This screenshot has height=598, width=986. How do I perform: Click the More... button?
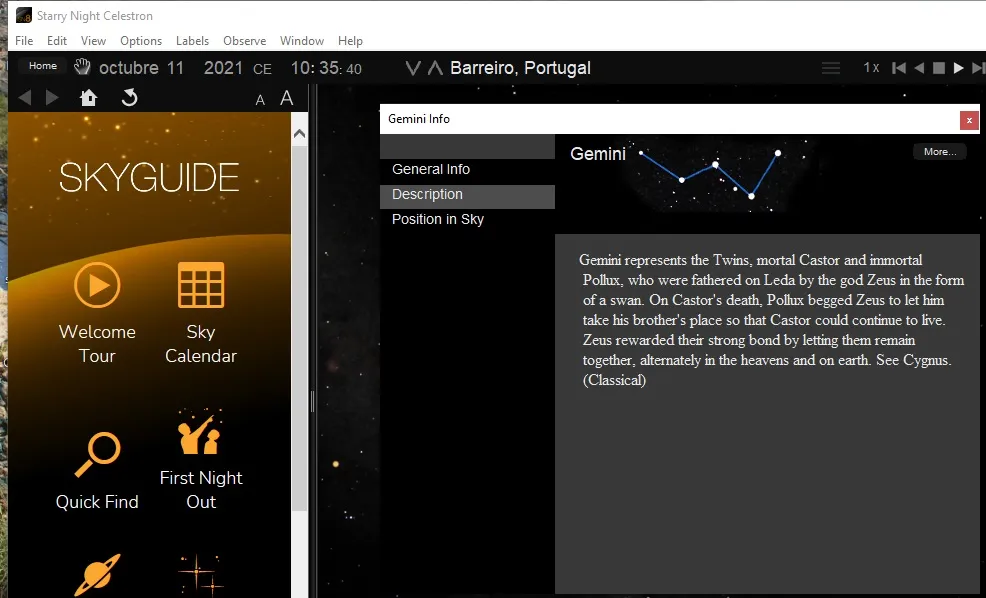point(939,152)
